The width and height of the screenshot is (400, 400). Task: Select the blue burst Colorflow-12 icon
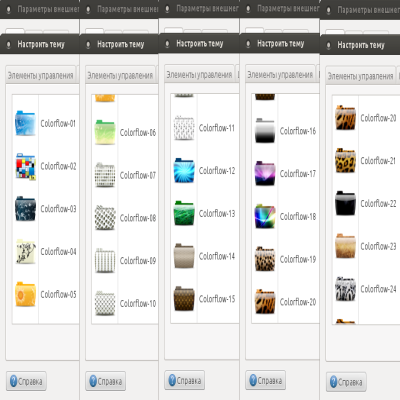pyautogui.click(x=184, y=170)
